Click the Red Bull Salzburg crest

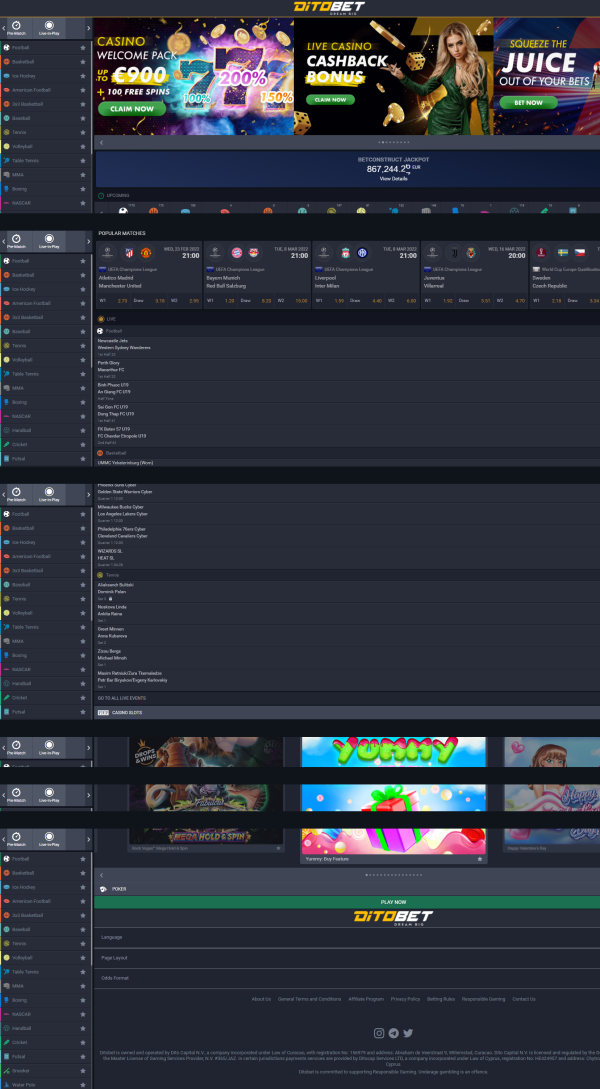[253, 253]
